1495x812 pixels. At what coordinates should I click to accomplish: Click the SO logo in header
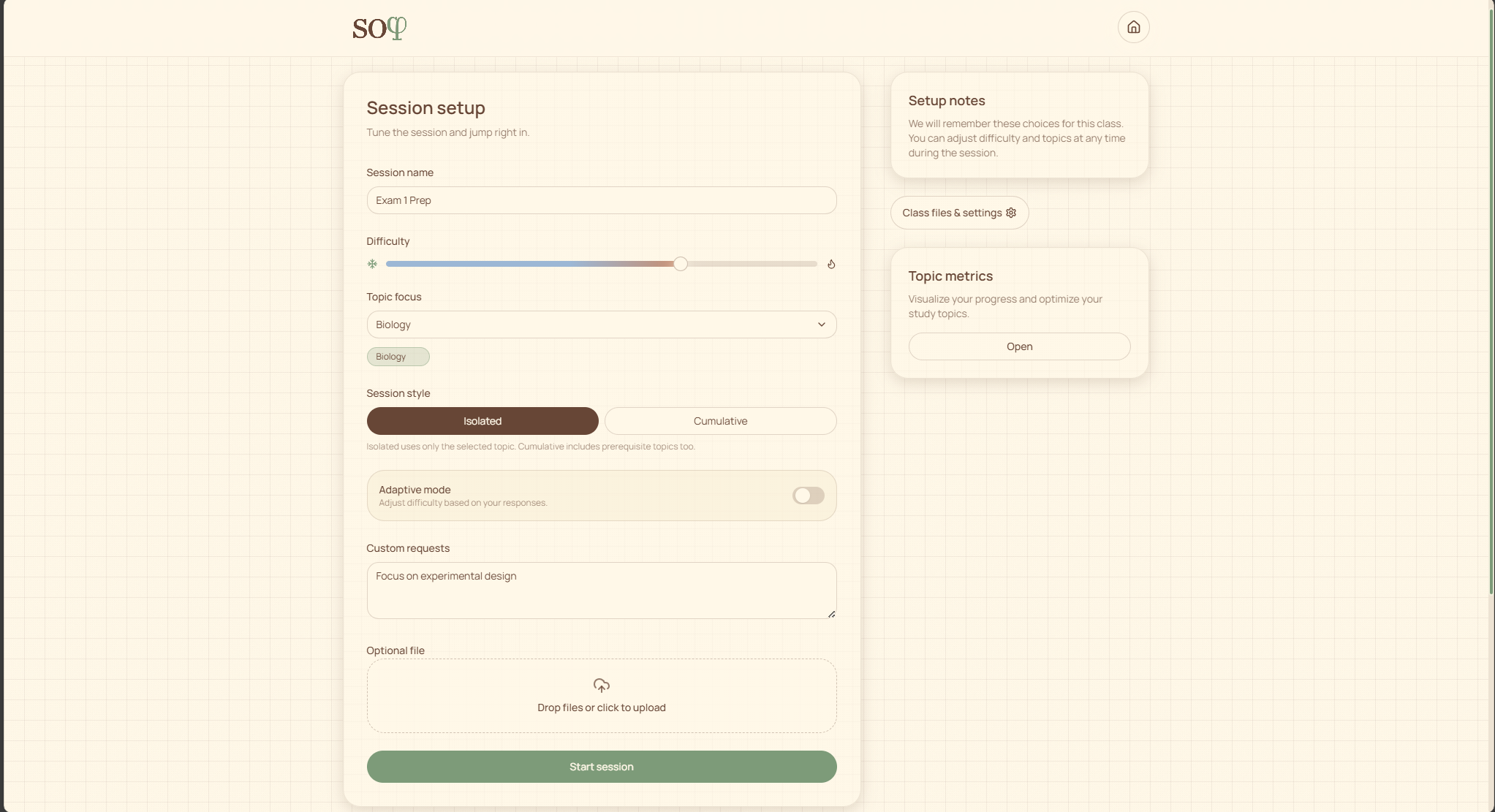tap(379, 29)
